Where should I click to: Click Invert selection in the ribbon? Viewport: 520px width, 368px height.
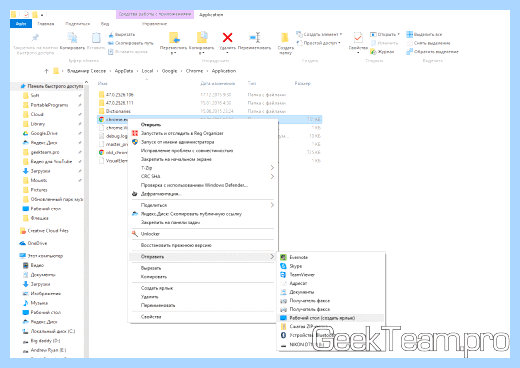432,52
